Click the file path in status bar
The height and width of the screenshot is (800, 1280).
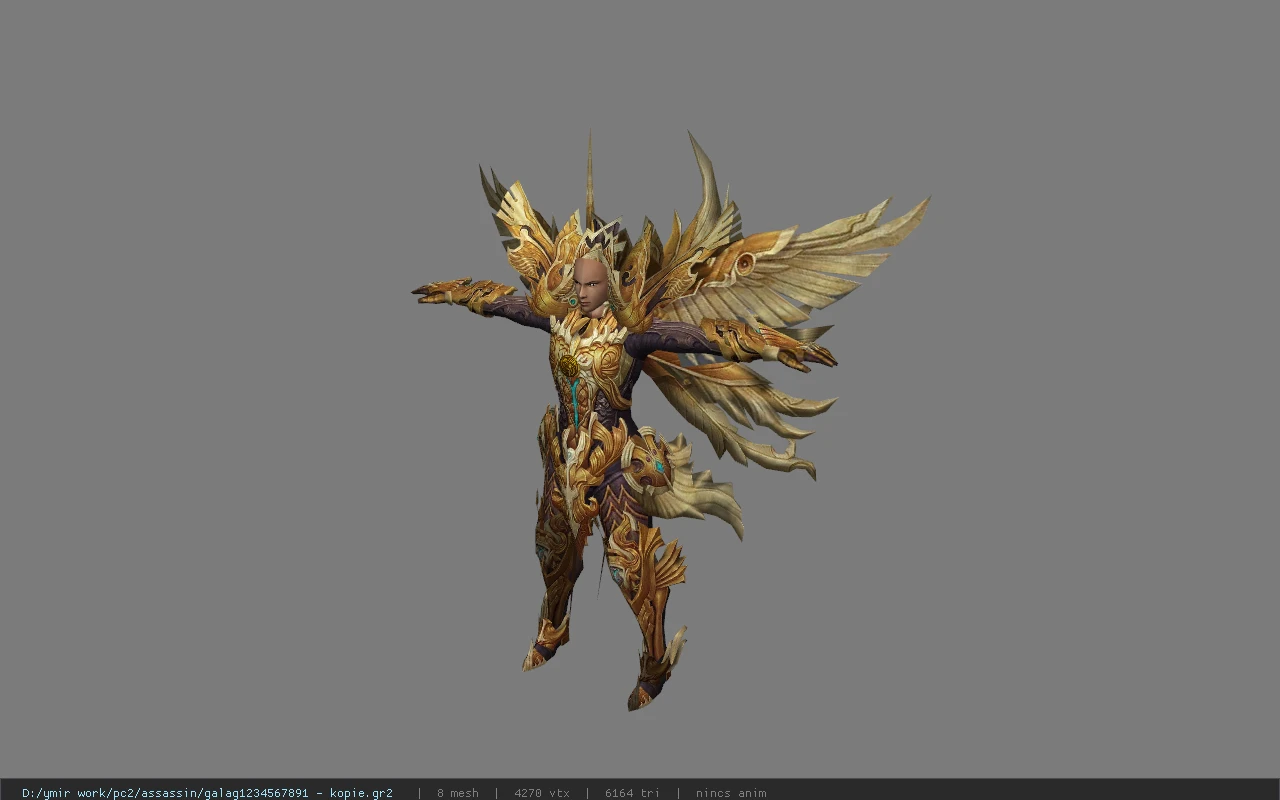[207, 793]
